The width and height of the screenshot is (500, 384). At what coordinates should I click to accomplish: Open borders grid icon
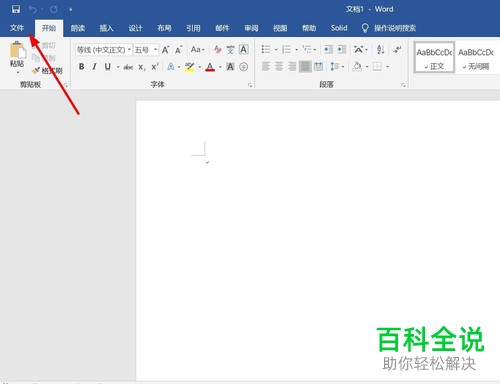377,67
